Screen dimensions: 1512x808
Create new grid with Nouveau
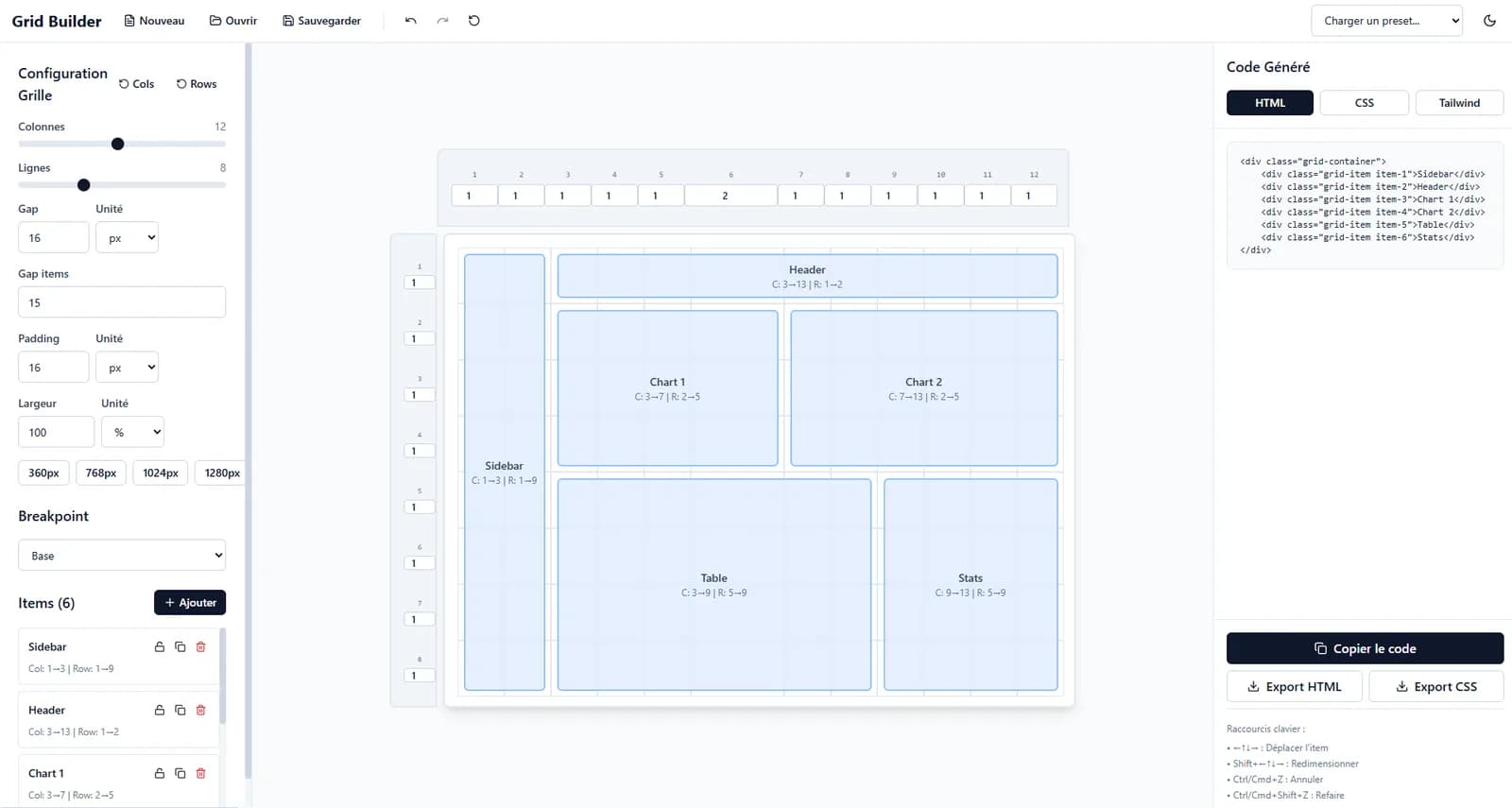pos(154,21)
